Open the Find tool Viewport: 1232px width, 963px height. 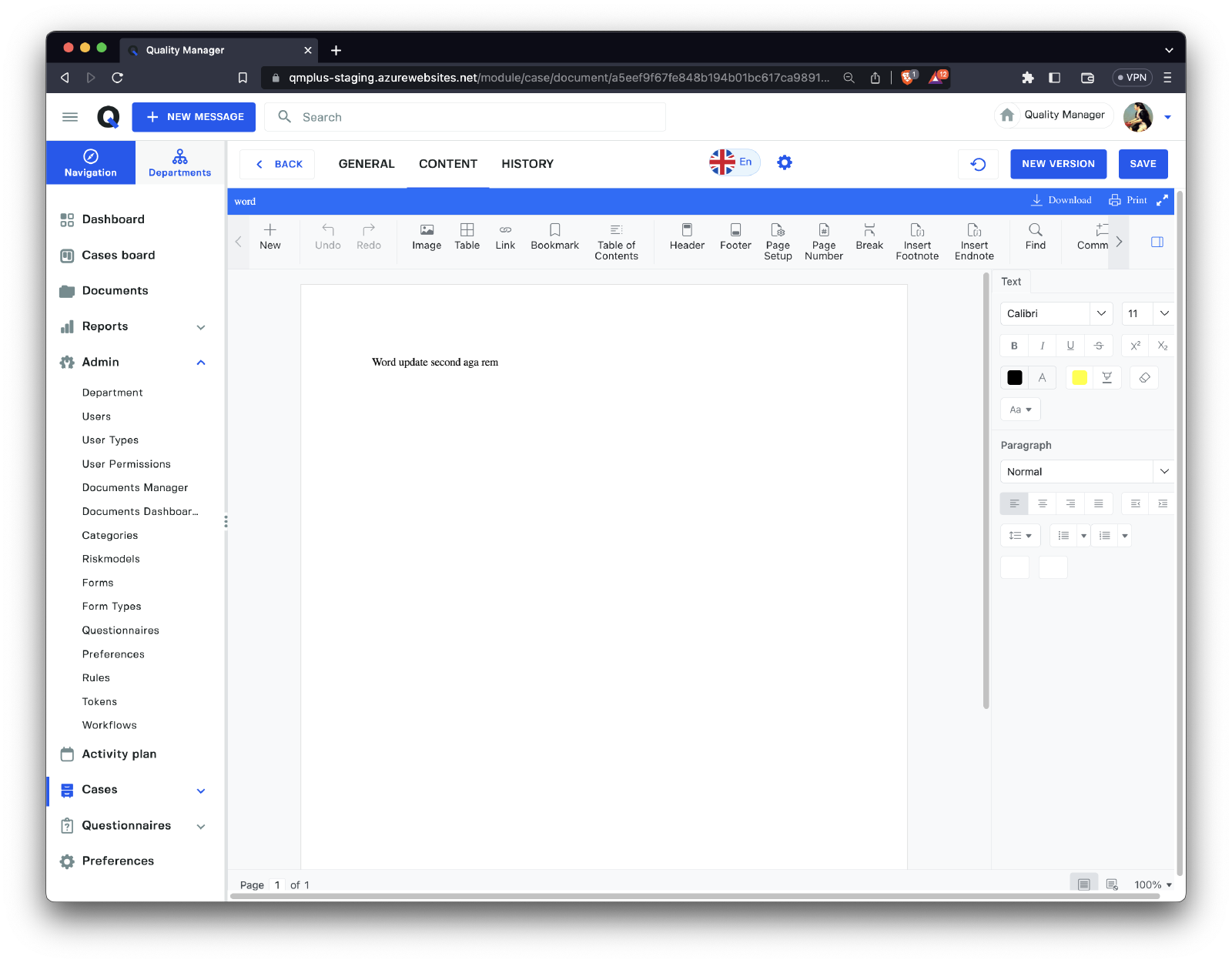click(1035, 236)
